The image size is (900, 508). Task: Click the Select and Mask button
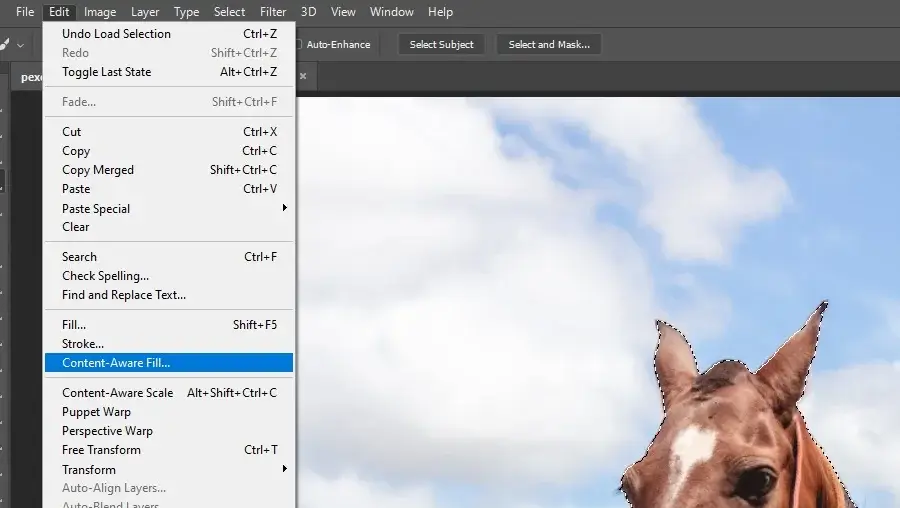point(549,44)
